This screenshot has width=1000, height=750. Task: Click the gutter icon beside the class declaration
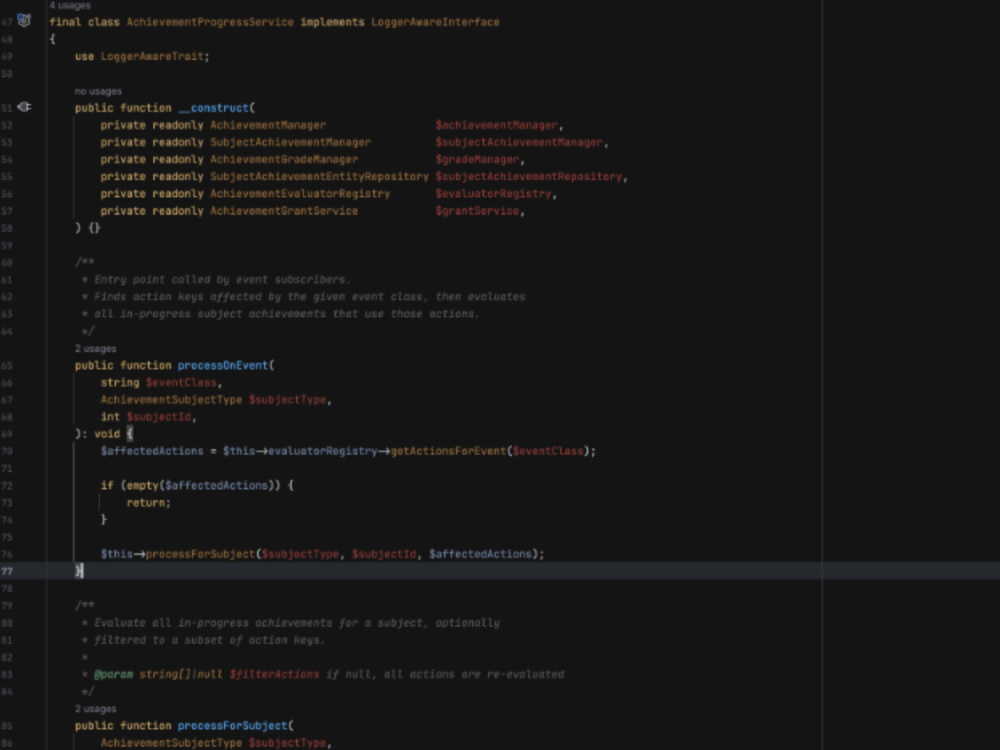[x=24, y=20]
